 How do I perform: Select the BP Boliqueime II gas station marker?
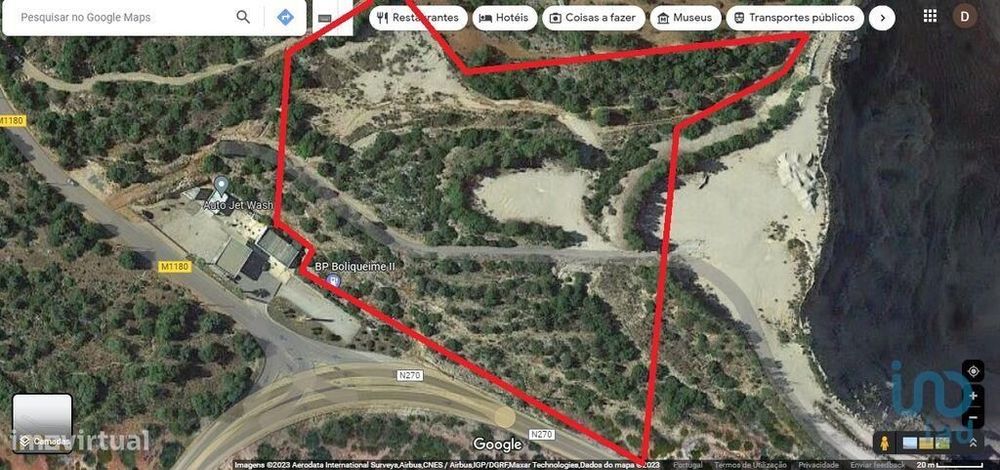(332, 279)
